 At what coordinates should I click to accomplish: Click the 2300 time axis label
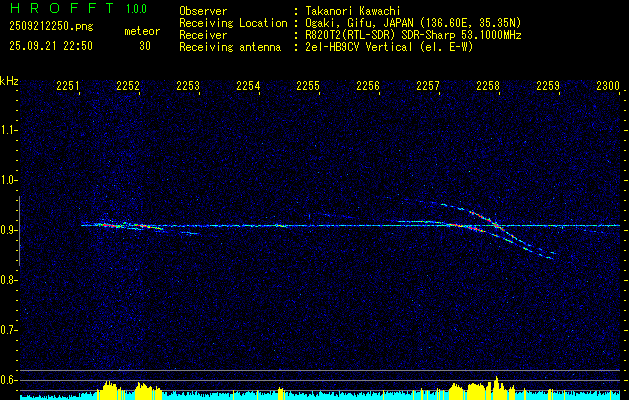pos(608,85)
